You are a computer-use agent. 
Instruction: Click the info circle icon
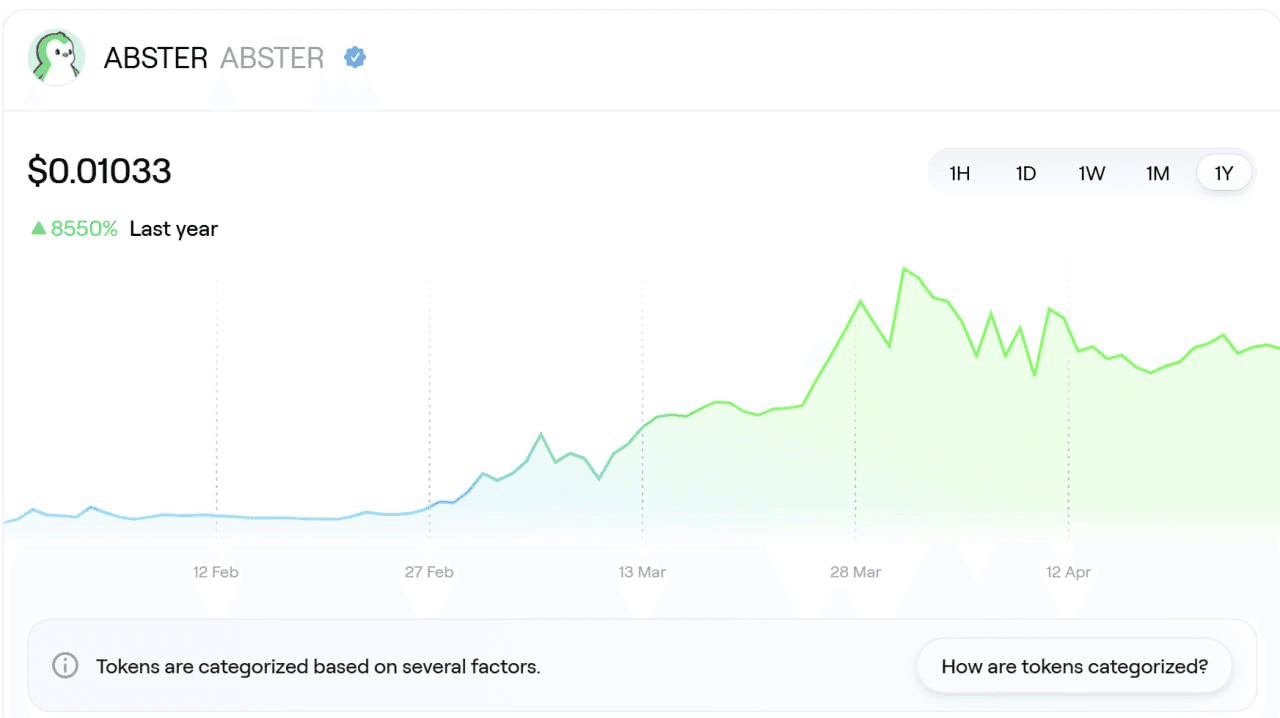[65, 666]
